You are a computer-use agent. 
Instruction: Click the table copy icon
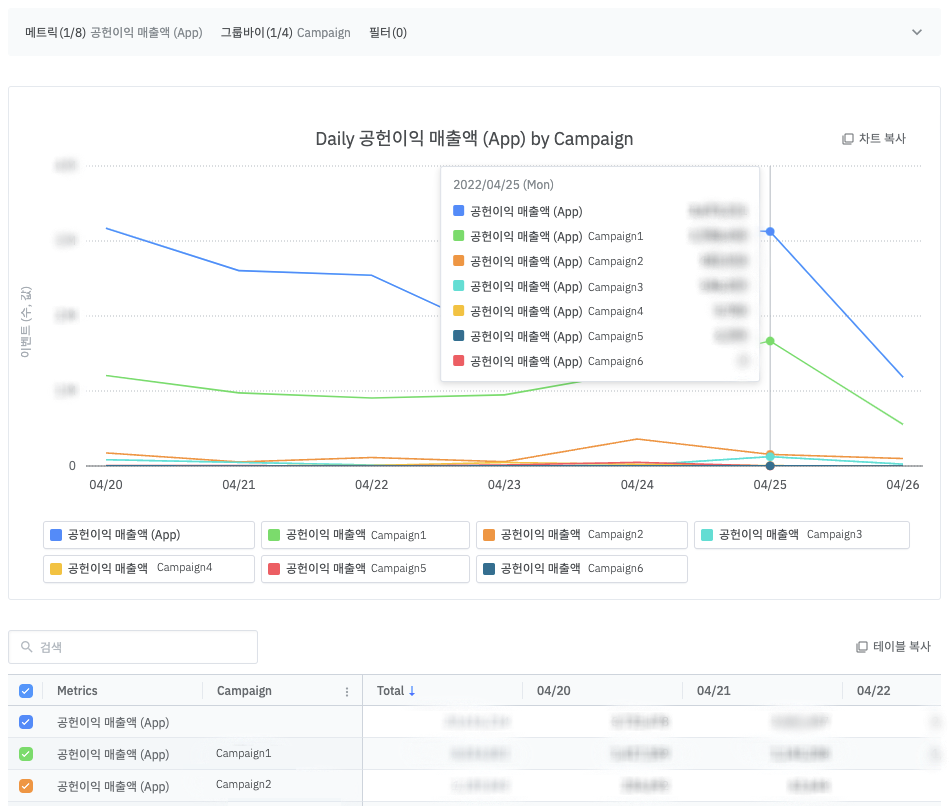pyautogui.click(x=862, y=647)
